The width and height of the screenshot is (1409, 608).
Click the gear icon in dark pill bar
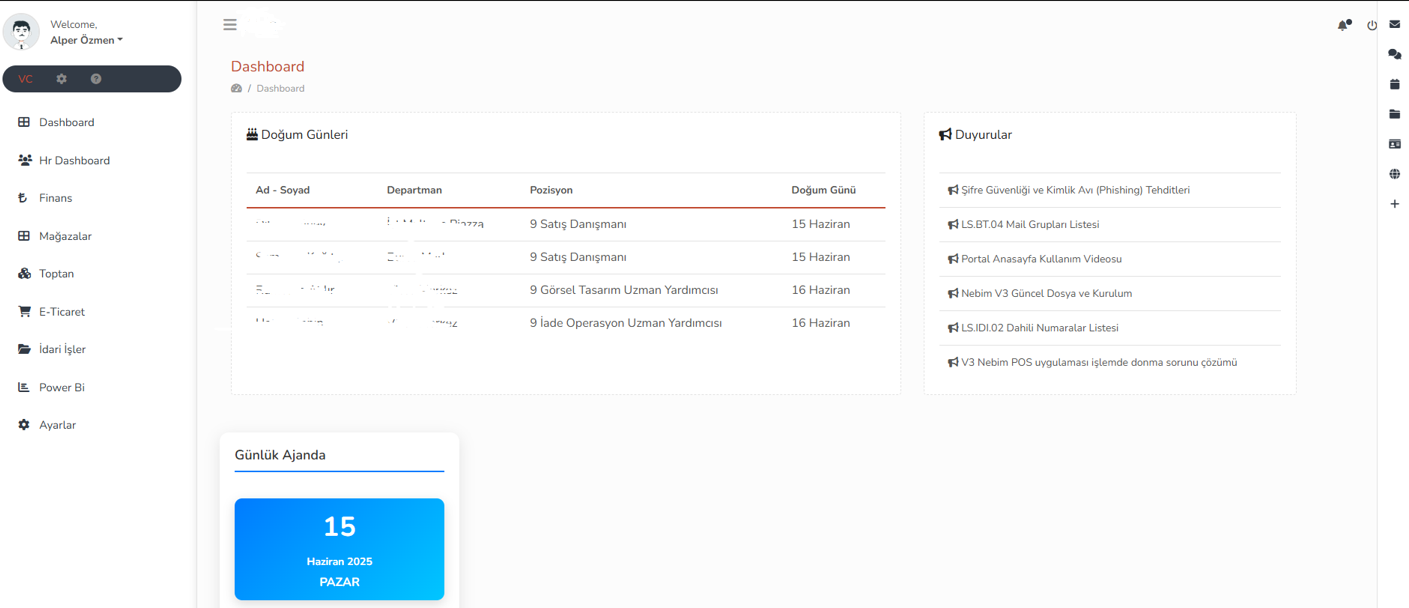(x=61, y=79)
